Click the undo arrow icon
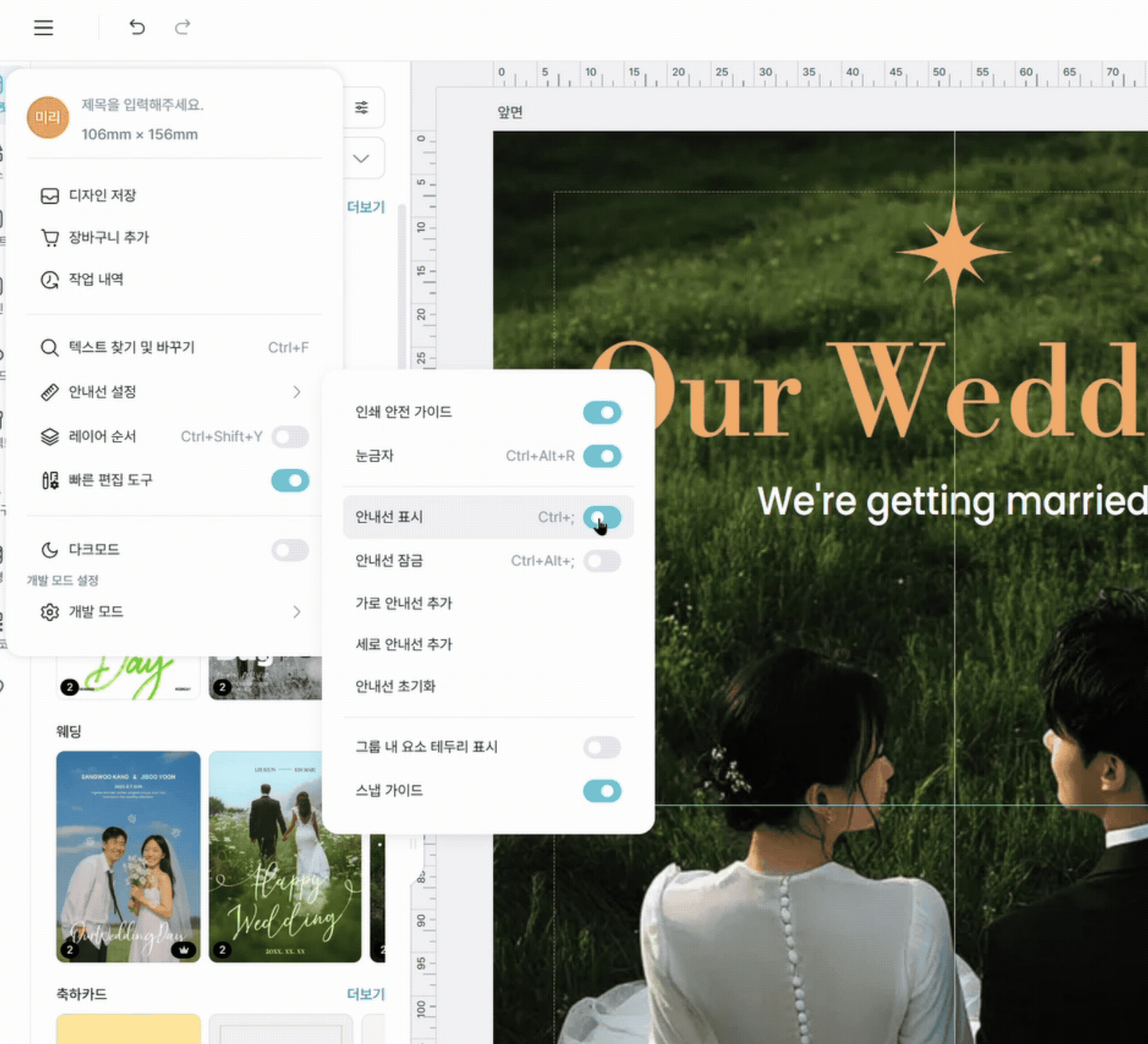Screen dimensions: 1148x1044 point(137,28)
